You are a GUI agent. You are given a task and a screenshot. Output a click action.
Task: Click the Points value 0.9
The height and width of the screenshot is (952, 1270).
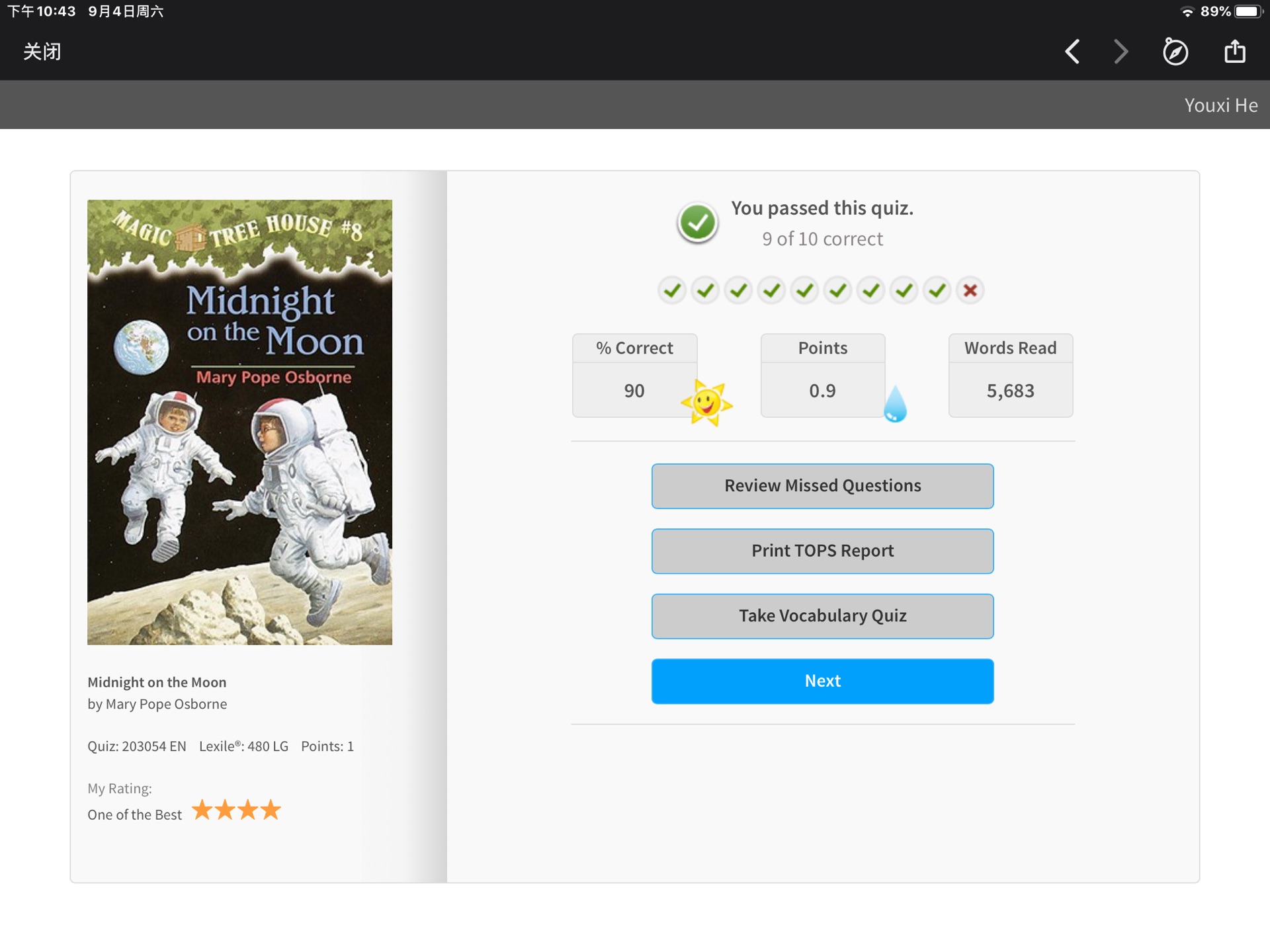click(x=822, y=391)
